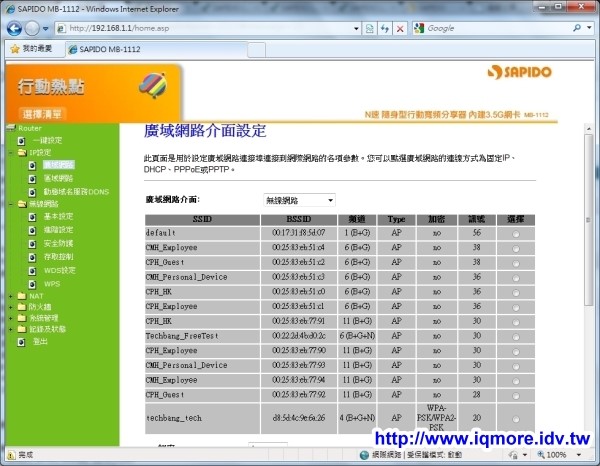Open 區域網路 sidebar item
The width and height of the screenshot is (600, 466).
point(58,178)
